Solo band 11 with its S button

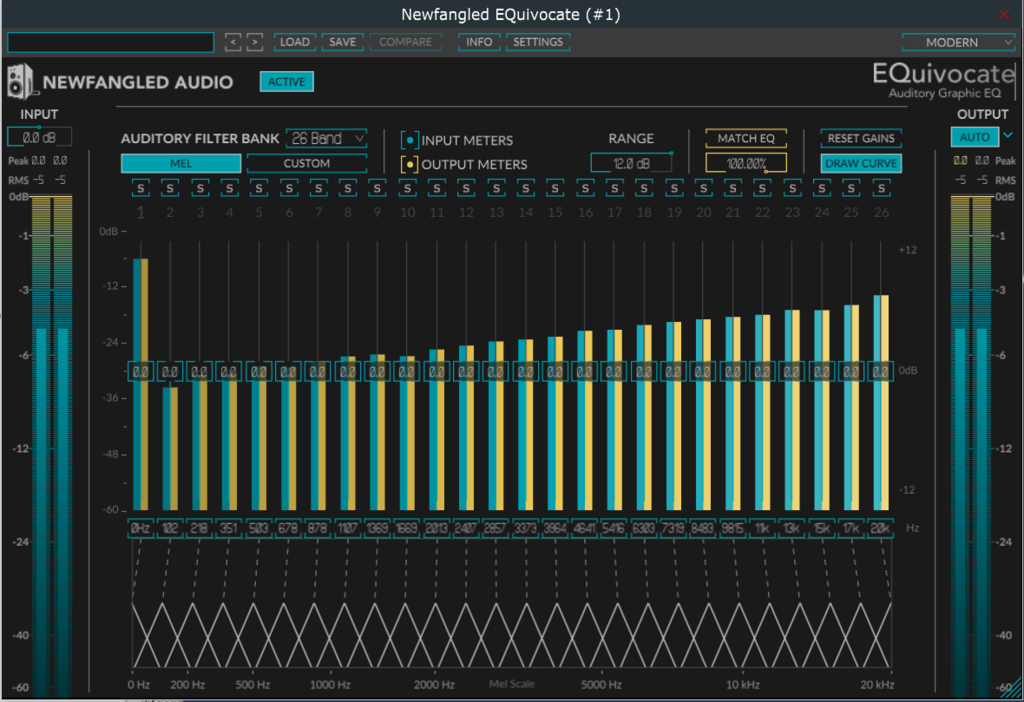tap(436, 189)
